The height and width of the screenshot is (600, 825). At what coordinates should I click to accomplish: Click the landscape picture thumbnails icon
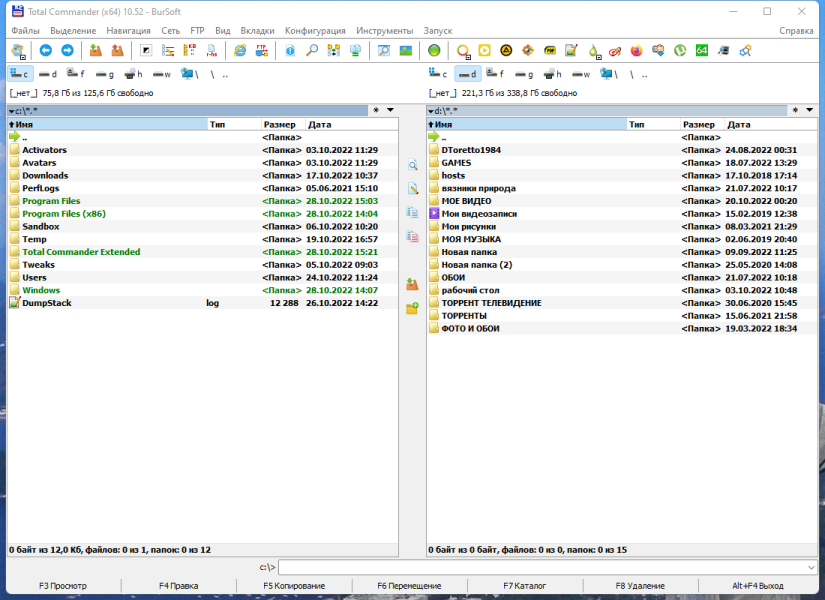tap(406, 51)
